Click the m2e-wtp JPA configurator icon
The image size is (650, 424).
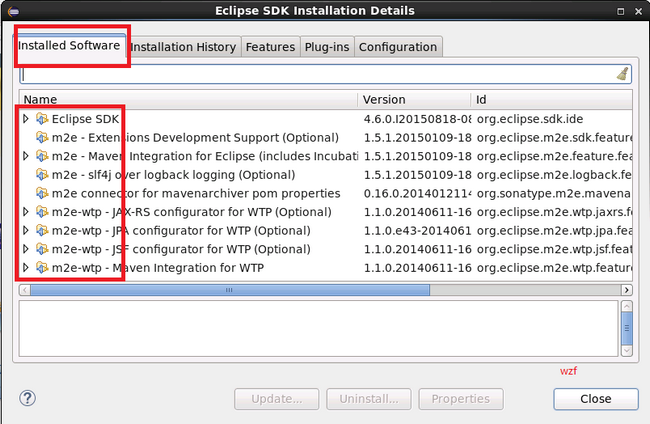(x=42, y=231)
